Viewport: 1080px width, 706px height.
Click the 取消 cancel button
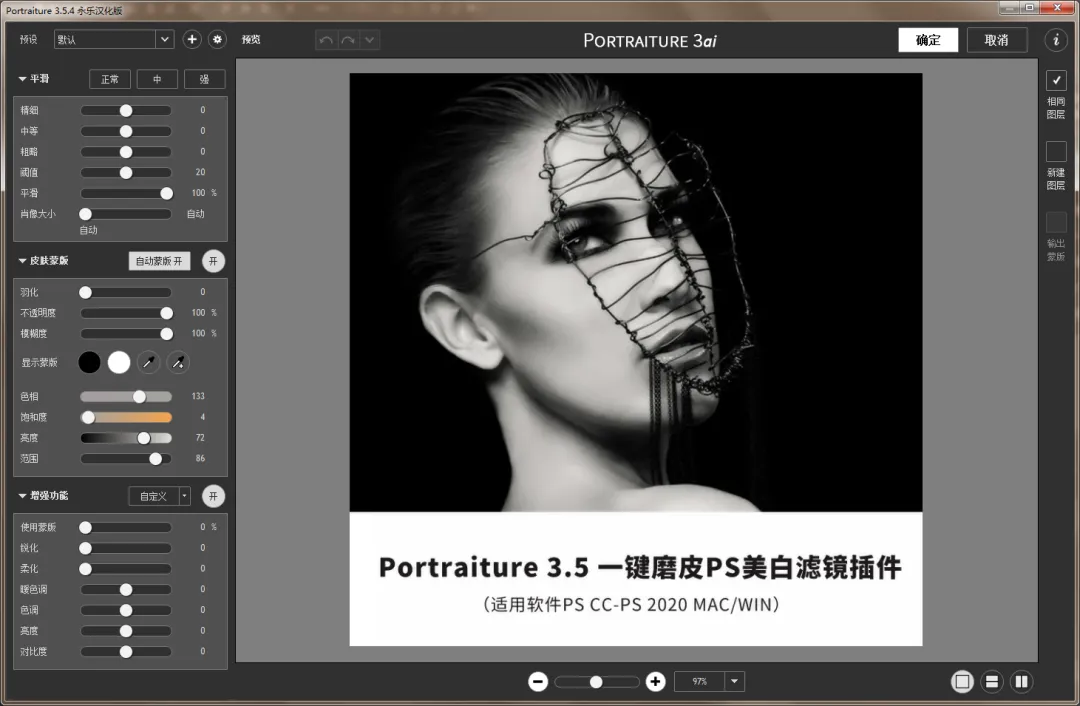click(997, 40)
